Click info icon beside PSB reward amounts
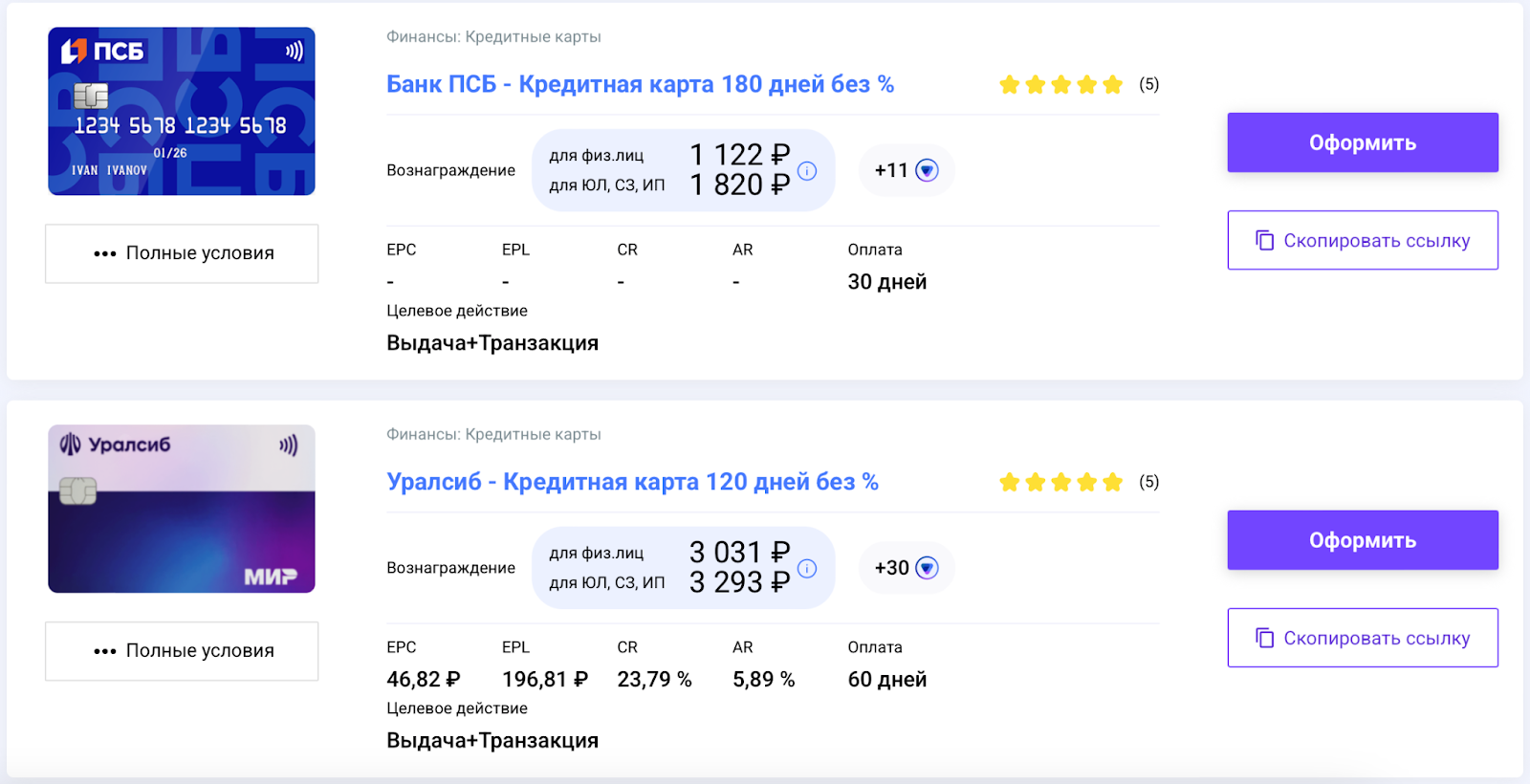The image size is (1530, 784). [x=807, y=171]
